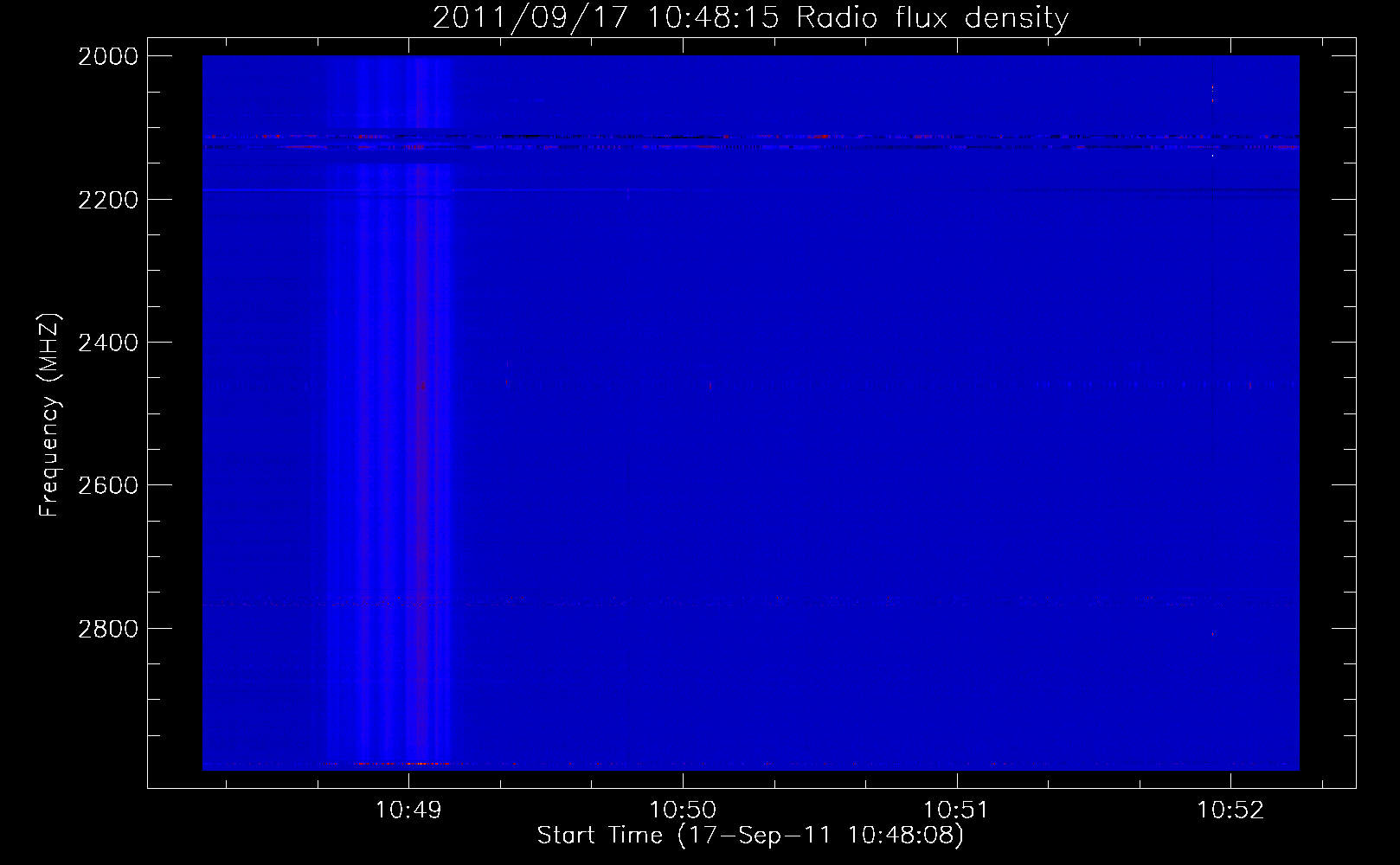Click the red-dotted interference line near 2110 MHz
The width and height of the screenshot is (1400, 865).
point(750,136)
